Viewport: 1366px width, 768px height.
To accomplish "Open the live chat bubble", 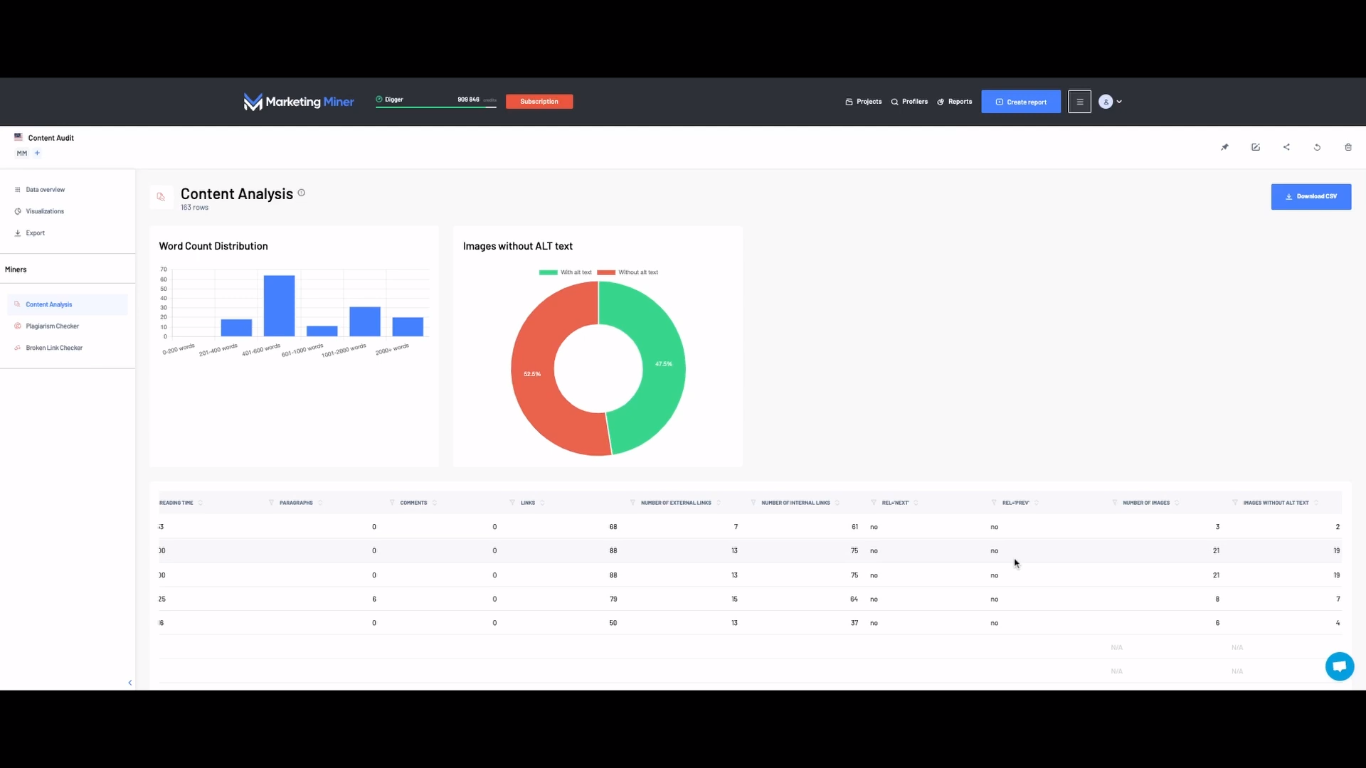I will click(x=1339, y=666).
